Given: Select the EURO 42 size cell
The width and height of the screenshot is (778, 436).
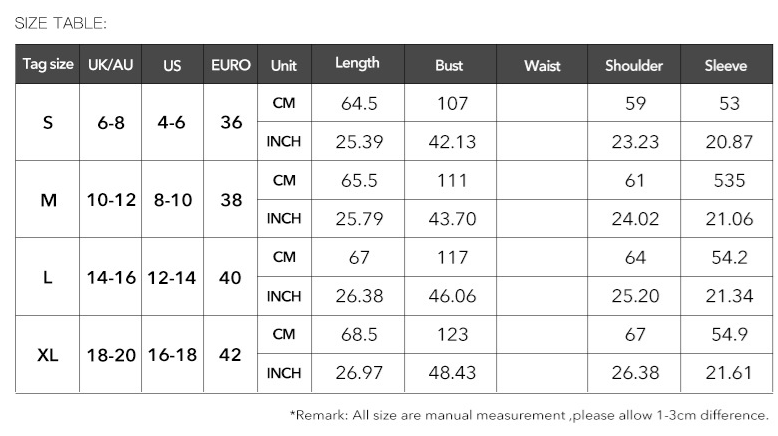Looking at the screenshot, I should [x=231, y=354].
